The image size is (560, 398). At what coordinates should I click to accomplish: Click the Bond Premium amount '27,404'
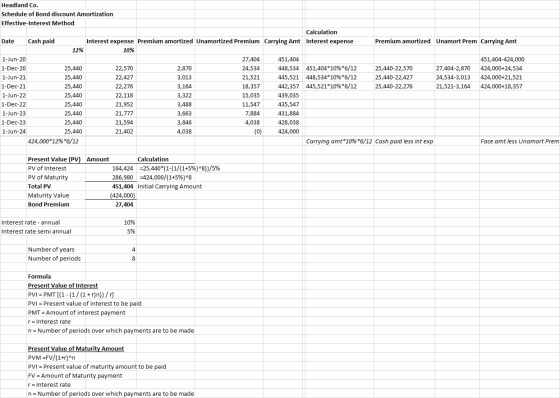pos(125,204)
